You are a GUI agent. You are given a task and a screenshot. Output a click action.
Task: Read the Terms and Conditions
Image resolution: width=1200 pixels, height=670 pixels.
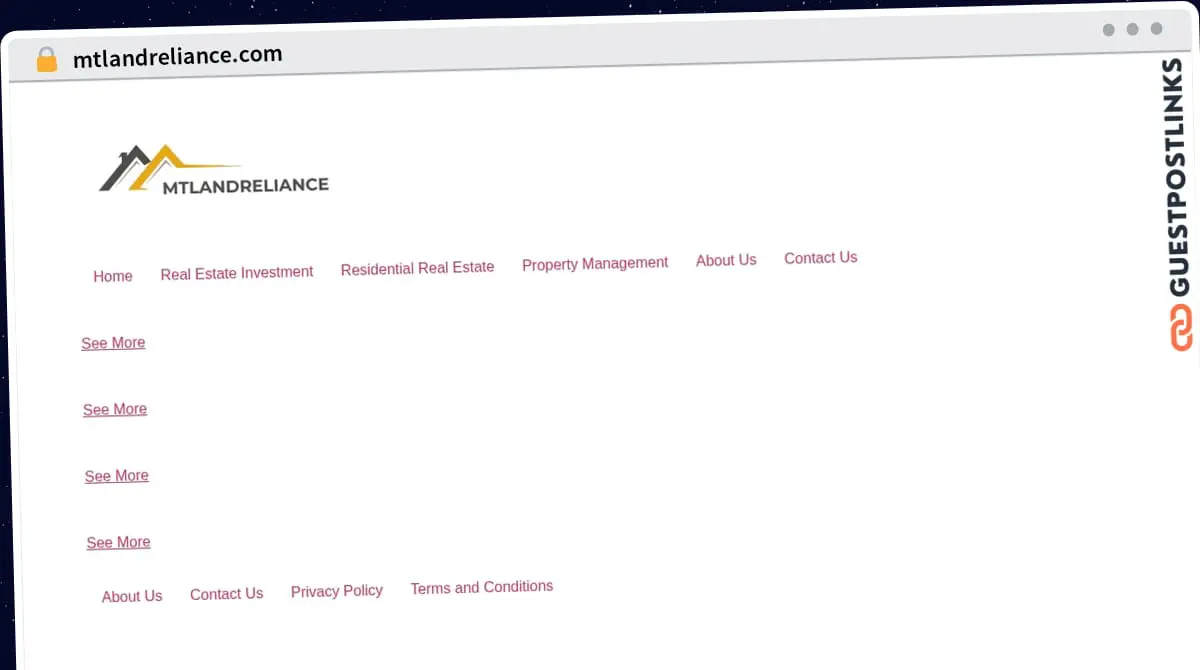click(481, 587)
